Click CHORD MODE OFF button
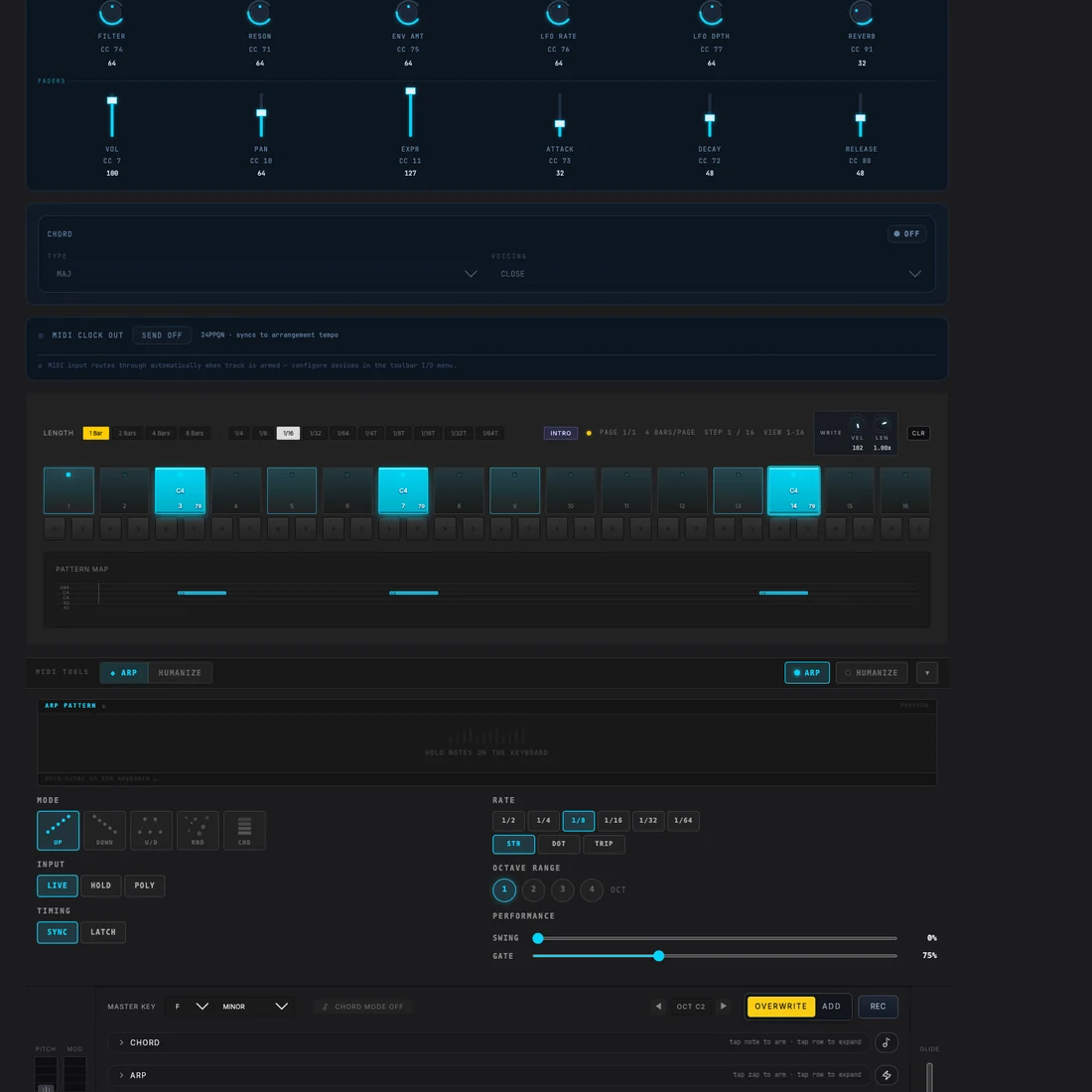1092x1092 pixels. click(x=362, y=1007)
